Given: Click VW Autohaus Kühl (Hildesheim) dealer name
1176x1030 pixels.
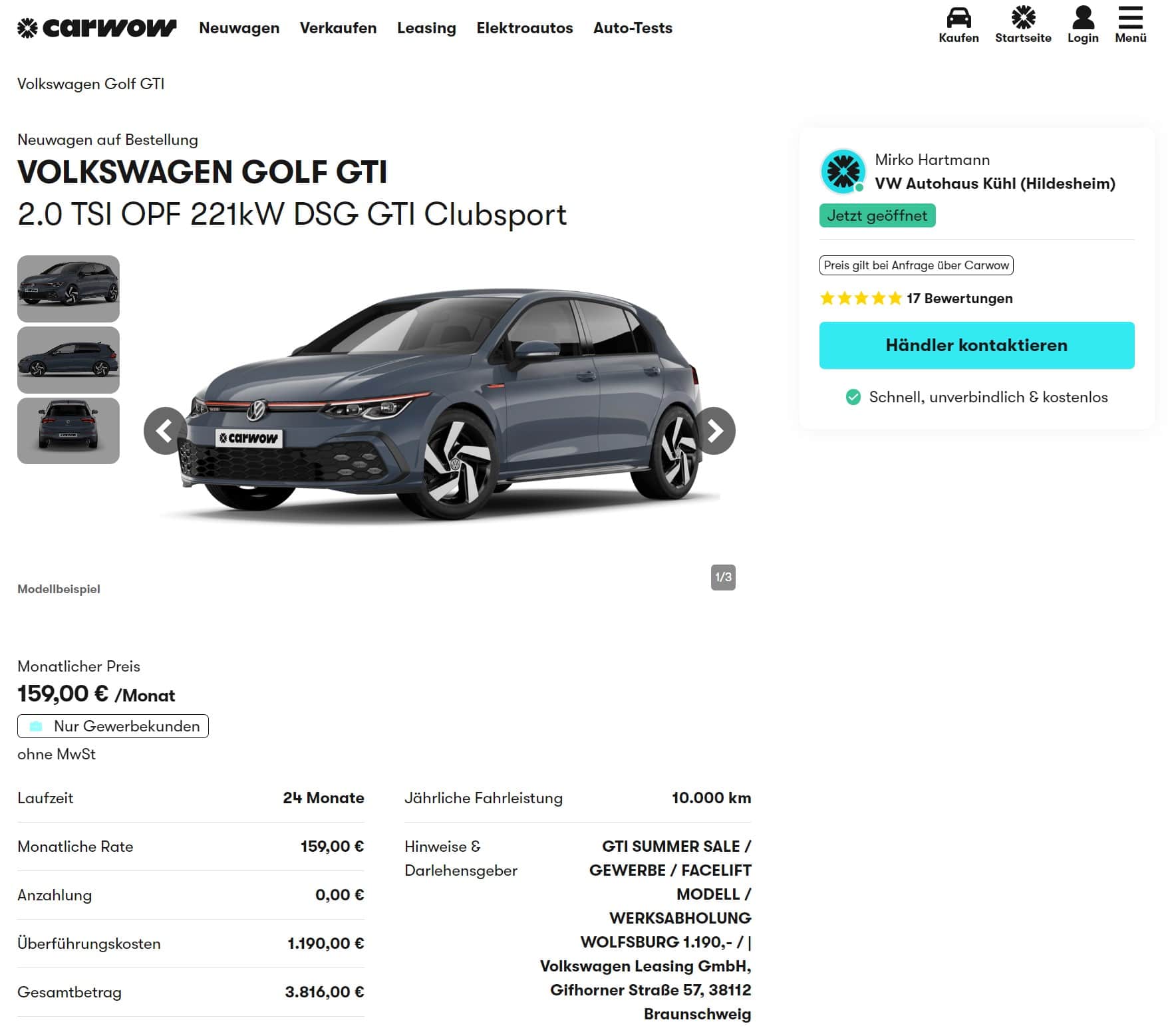Looking at the screenshot, I should click(x=995, y=184).
